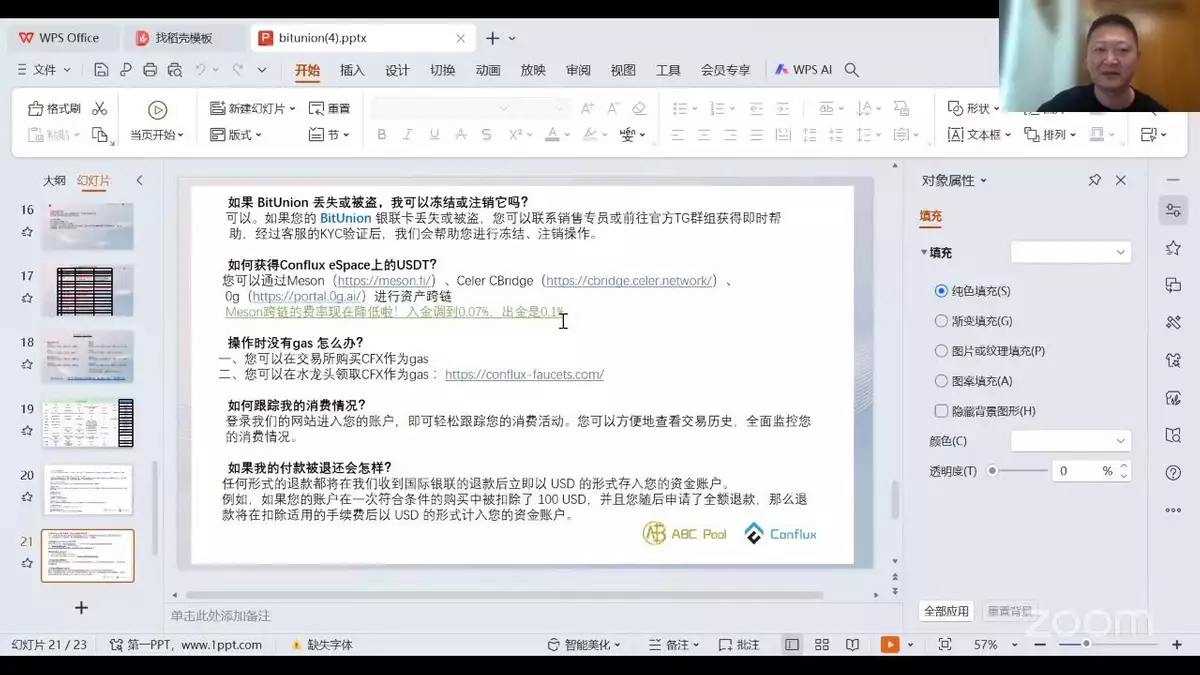Click Apply to All (全部应用) button
The width and height of the screenshot is (1200, 675).
click(946, 611)
